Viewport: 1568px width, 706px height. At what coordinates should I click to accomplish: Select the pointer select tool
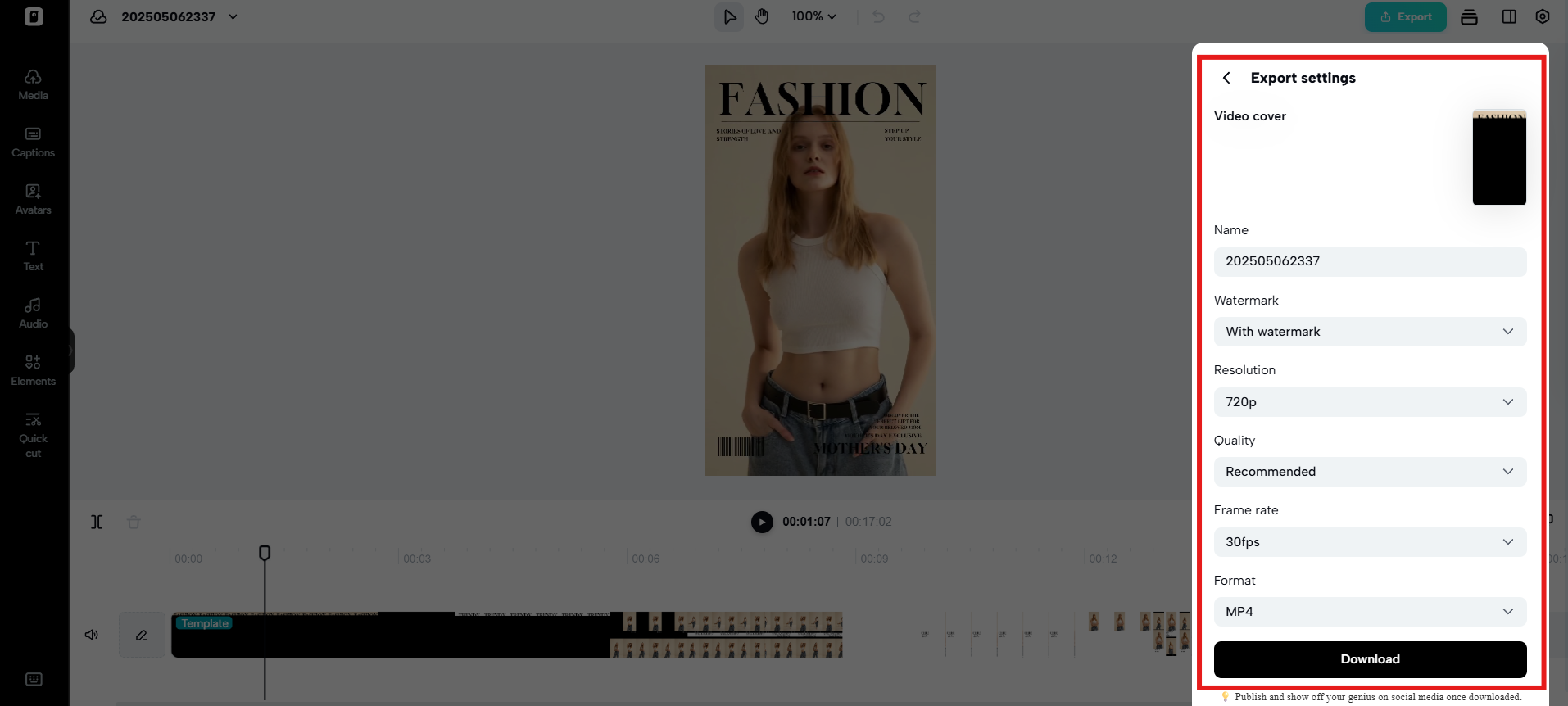729,16
